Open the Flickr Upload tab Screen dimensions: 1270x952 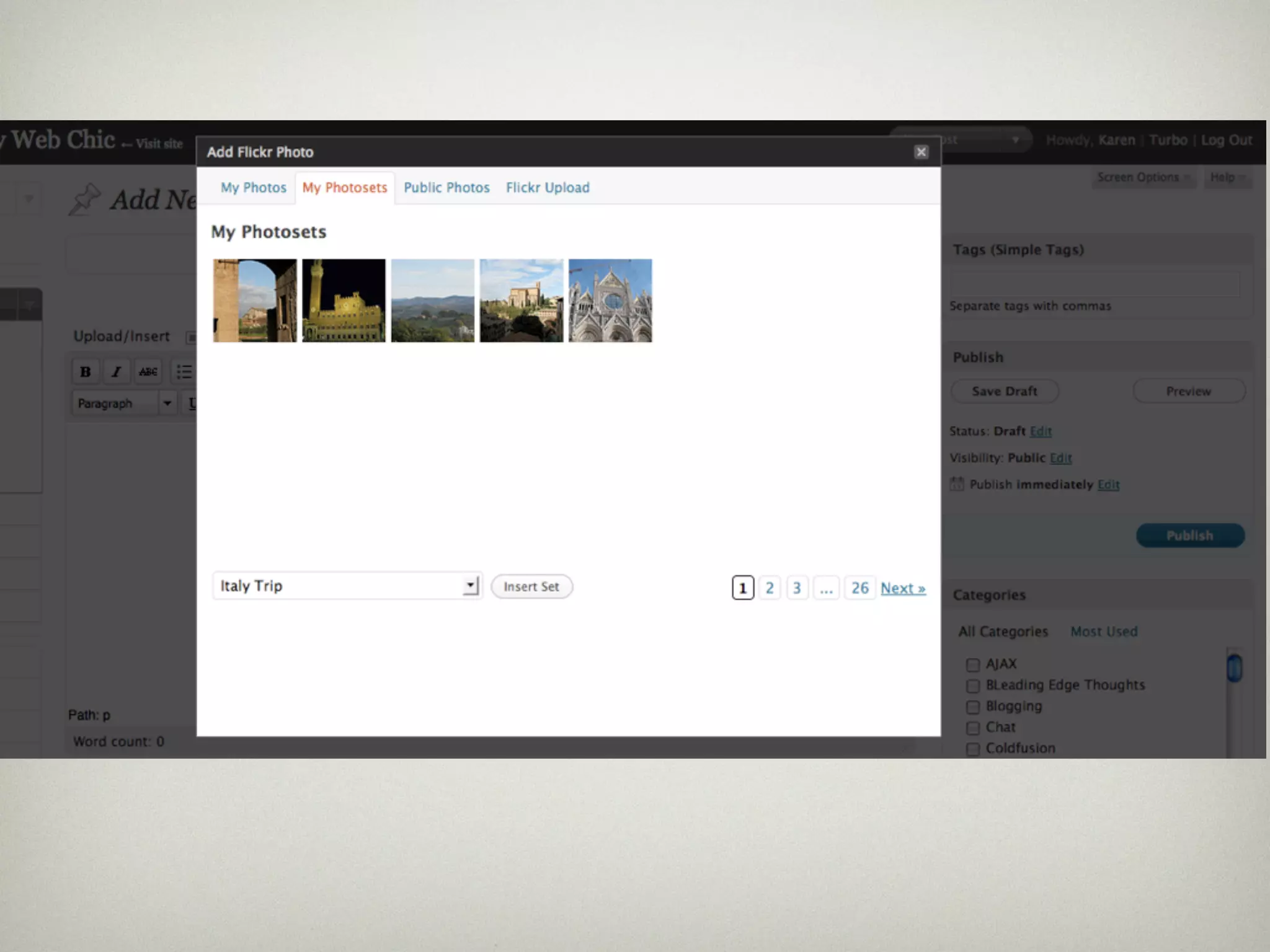548,188
